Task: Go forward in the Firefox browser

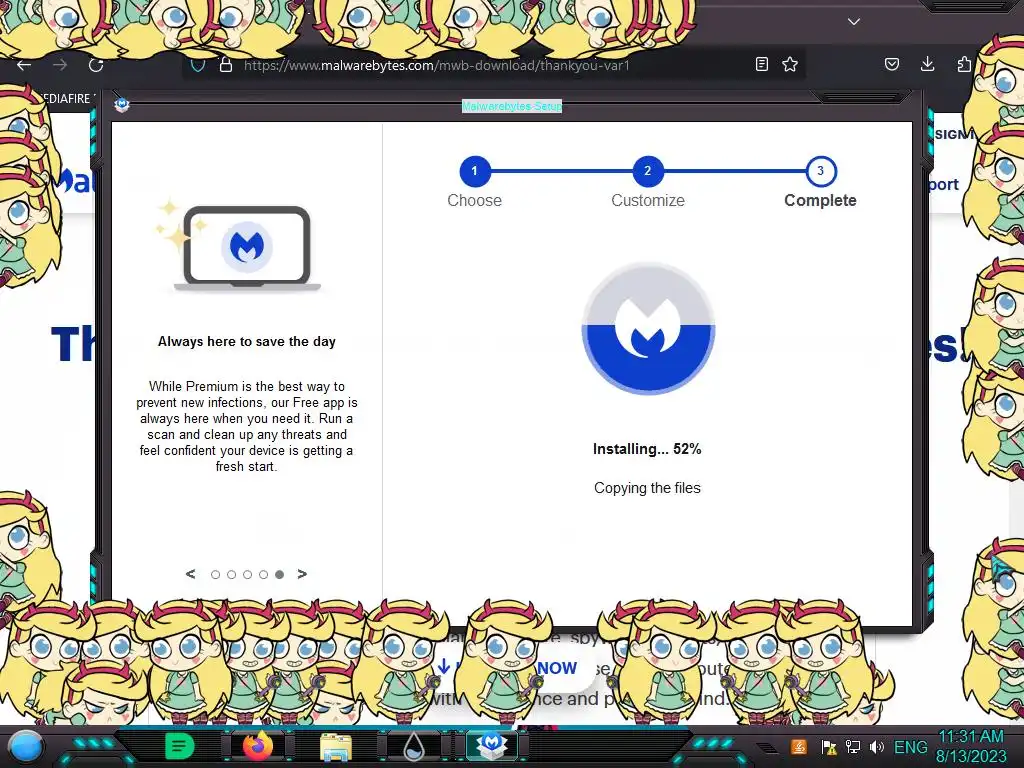Action: (x=60, y=65)
